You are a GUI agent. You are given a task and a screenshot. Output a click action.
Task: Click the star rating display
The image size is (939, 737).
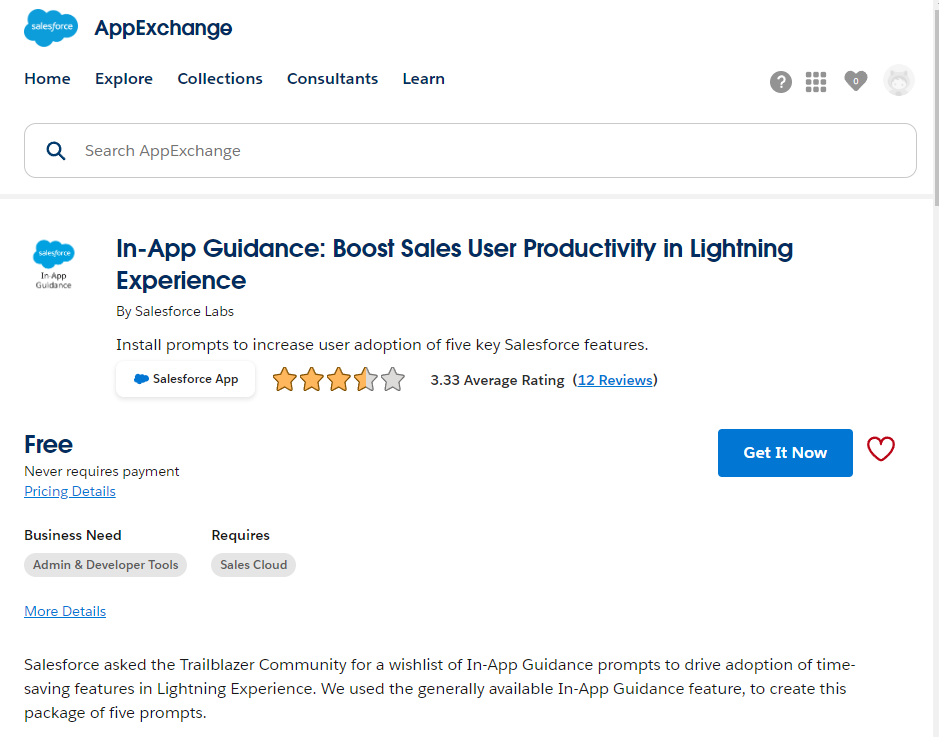[338, 380]
